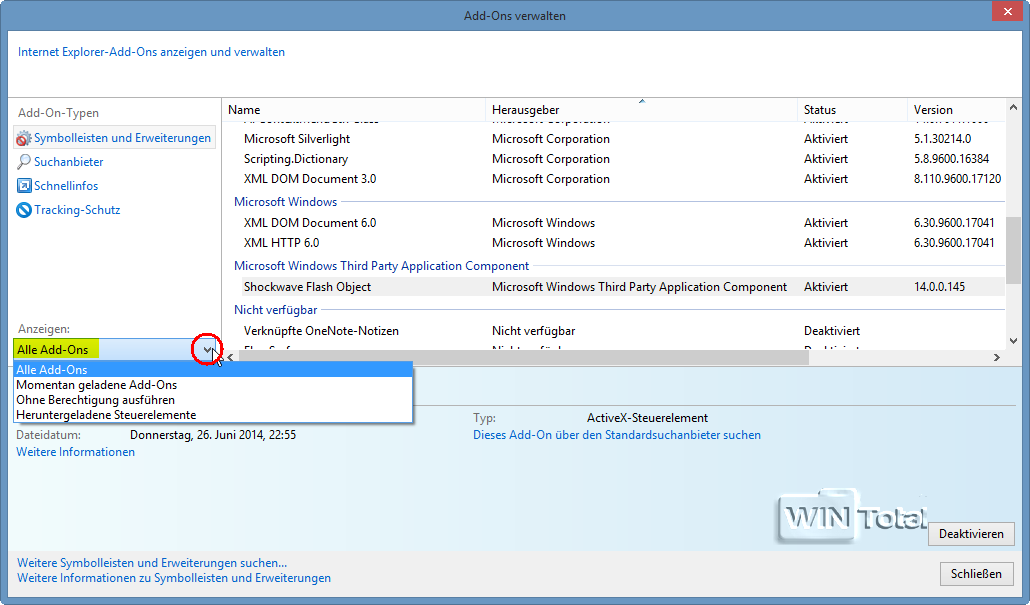
Task: Click the add-on list vertical scroll thumb
Action: (1013, 251)
